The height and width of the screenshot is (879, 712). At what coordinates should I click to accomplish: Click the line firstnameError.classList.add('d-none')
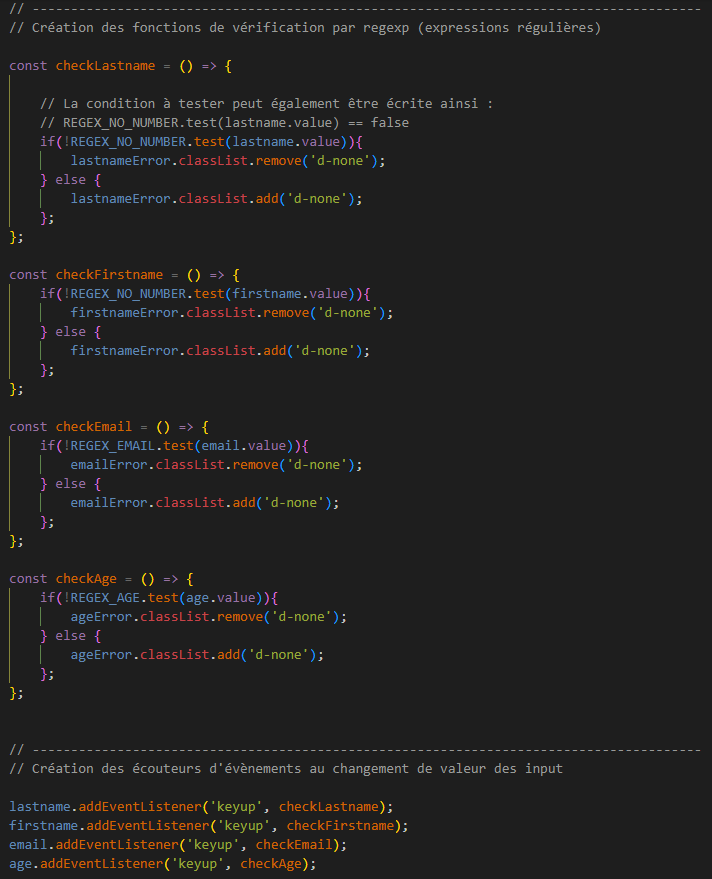(220, 351)
